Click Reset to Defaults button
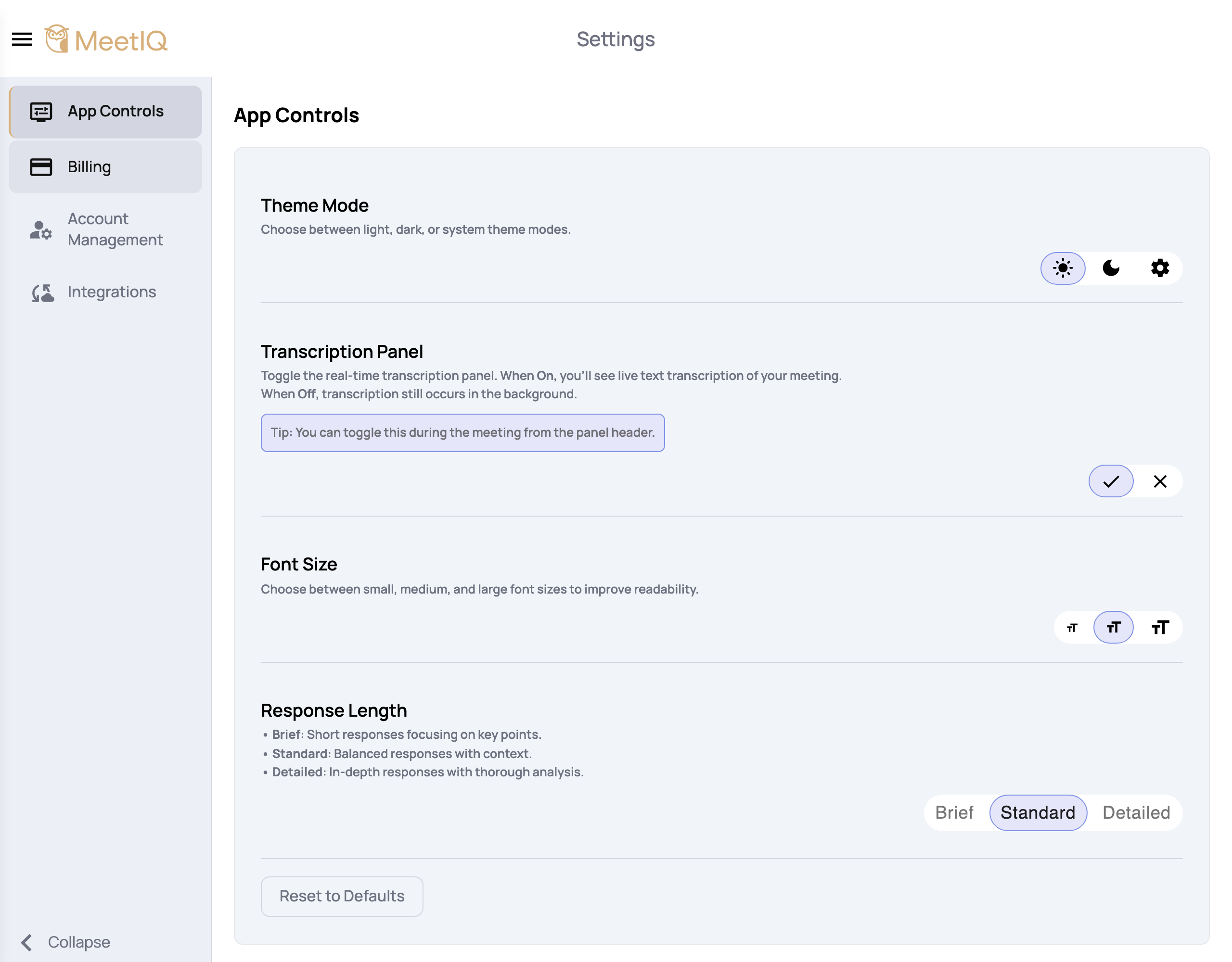Screen dimensions: 1232x962 (x=342, y=896)
